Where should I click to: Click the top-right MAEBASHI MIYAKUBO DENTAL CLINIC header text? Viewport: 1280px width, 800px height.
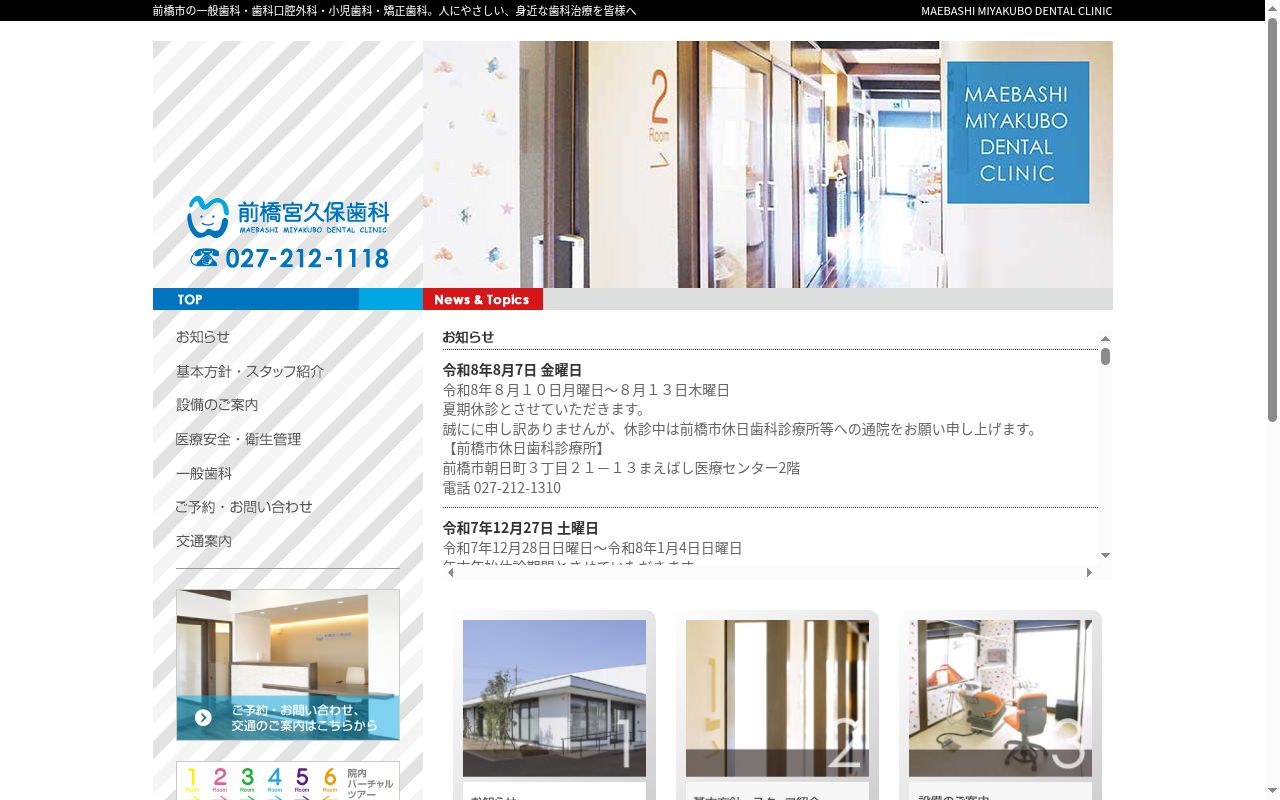tap(1016, 11)
